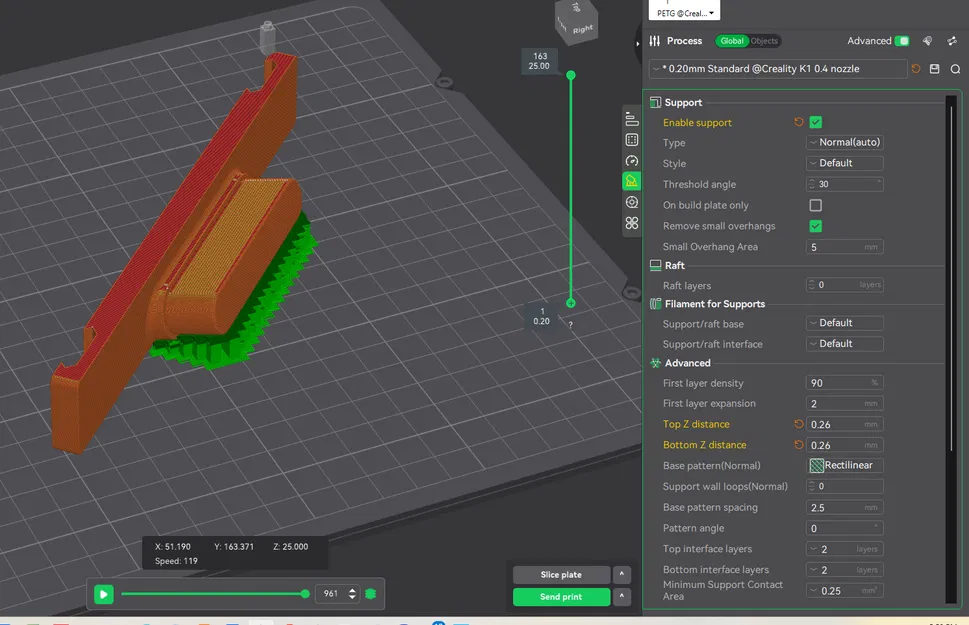Save the current process preset

pos(934,69)
